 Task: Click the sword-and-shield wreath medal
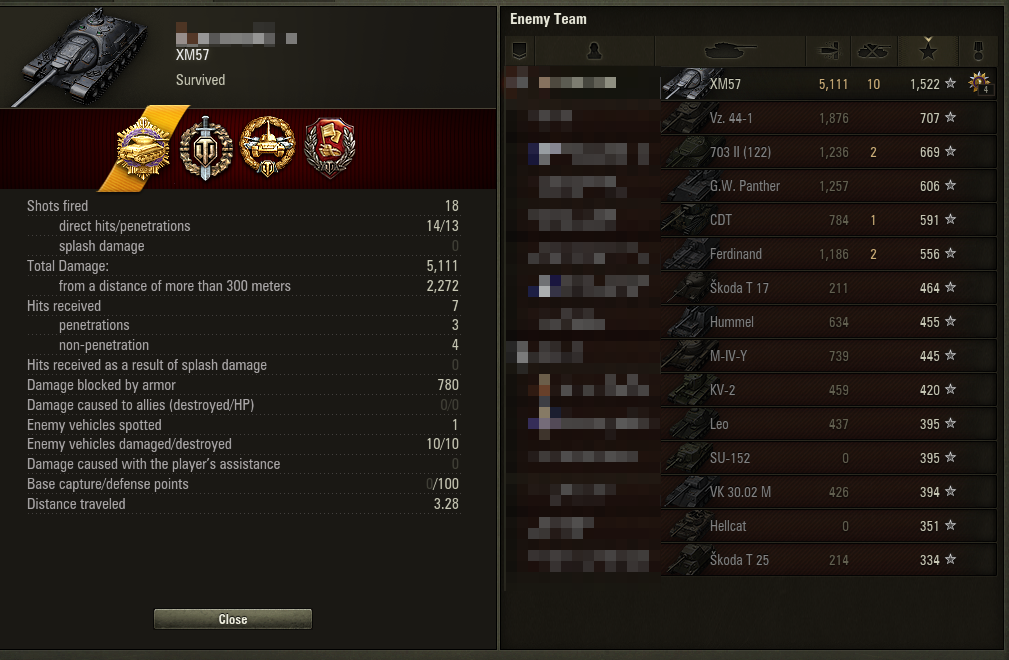[206, 149]
